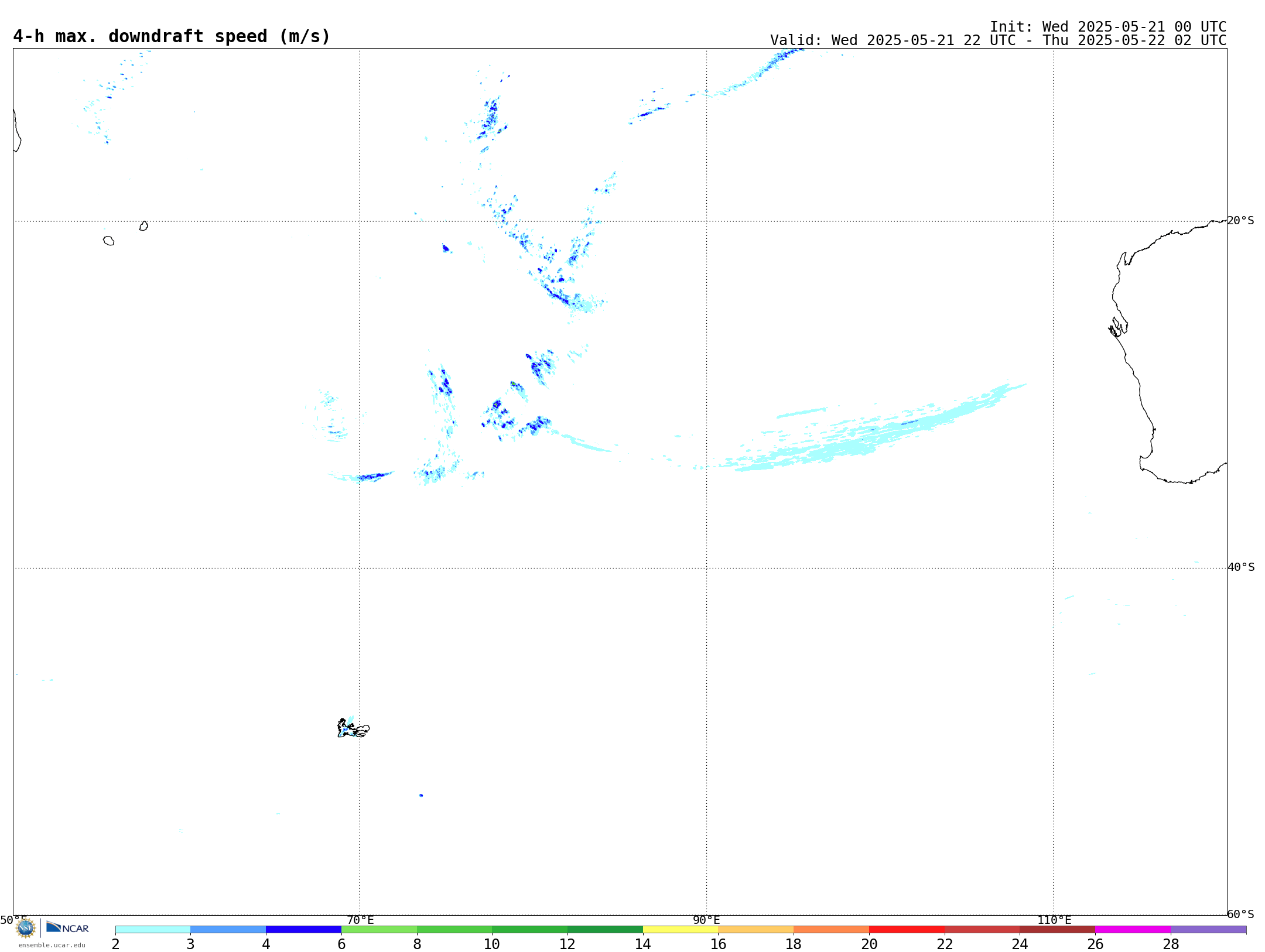Click the light cyan 2-3 m/s swatch
Screen dimensions: 1265x952
pos(153,930)
